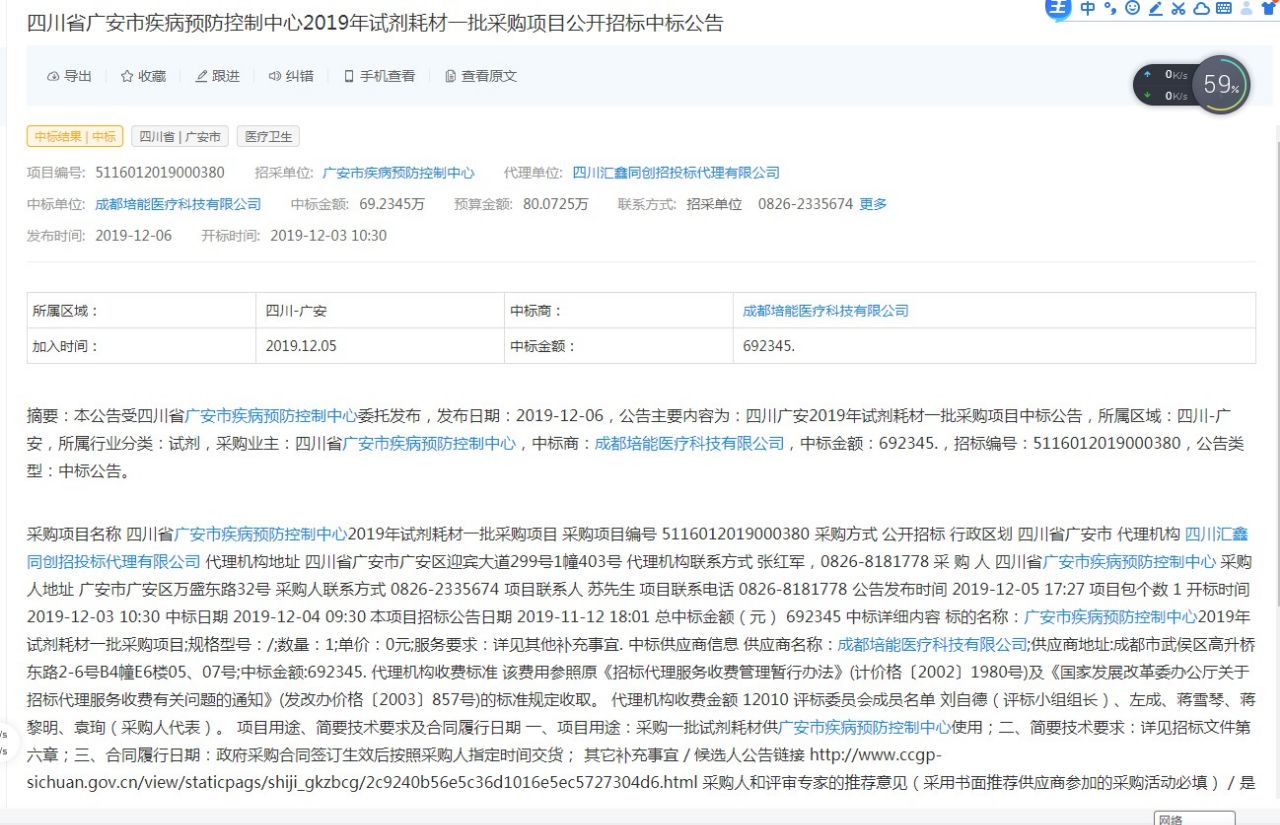This screenshot has width=1280, height=825.
Task: Open 成都培能医疗科技有限公司 link in the table
Action: point(825,311)
